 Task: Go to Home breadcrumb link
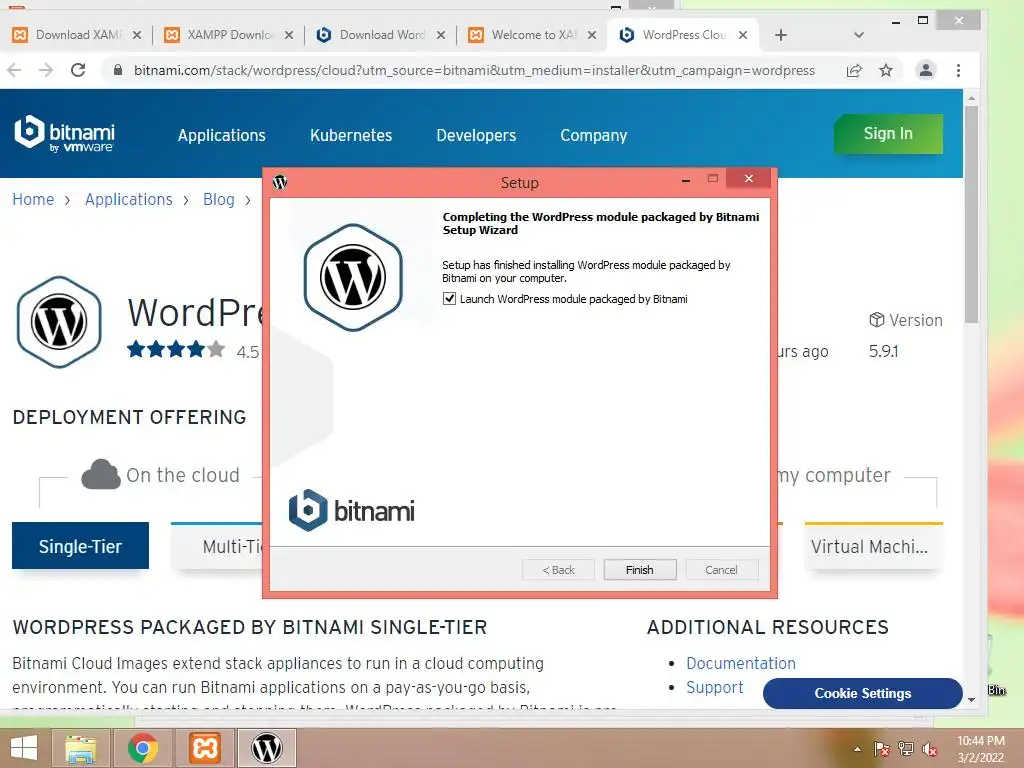pyautogui.click(x=33, y=199)
